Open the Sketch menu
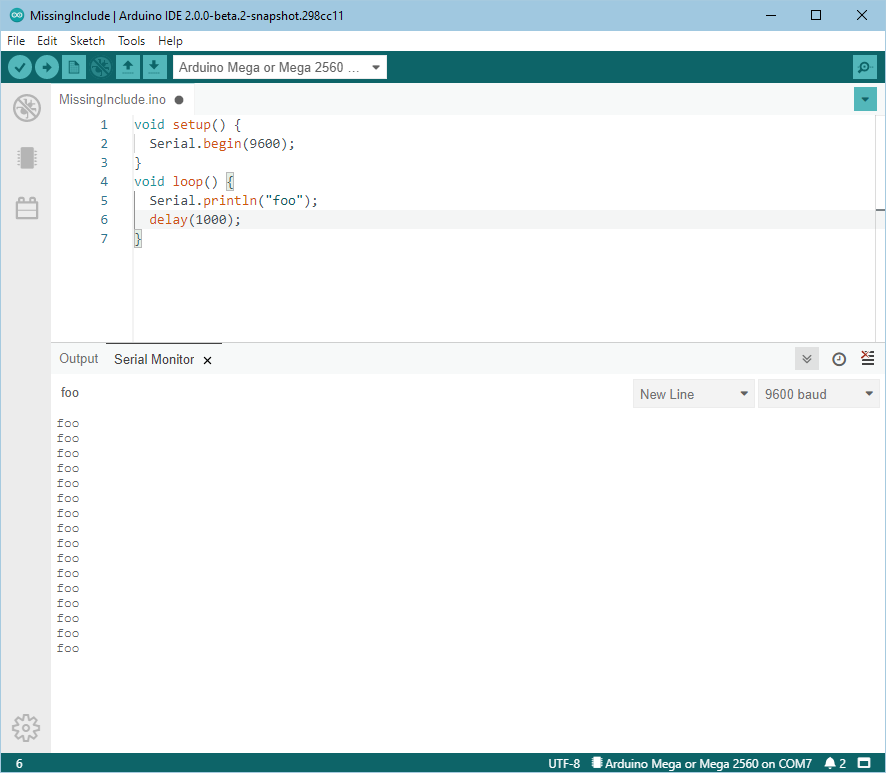 point(87,41)
